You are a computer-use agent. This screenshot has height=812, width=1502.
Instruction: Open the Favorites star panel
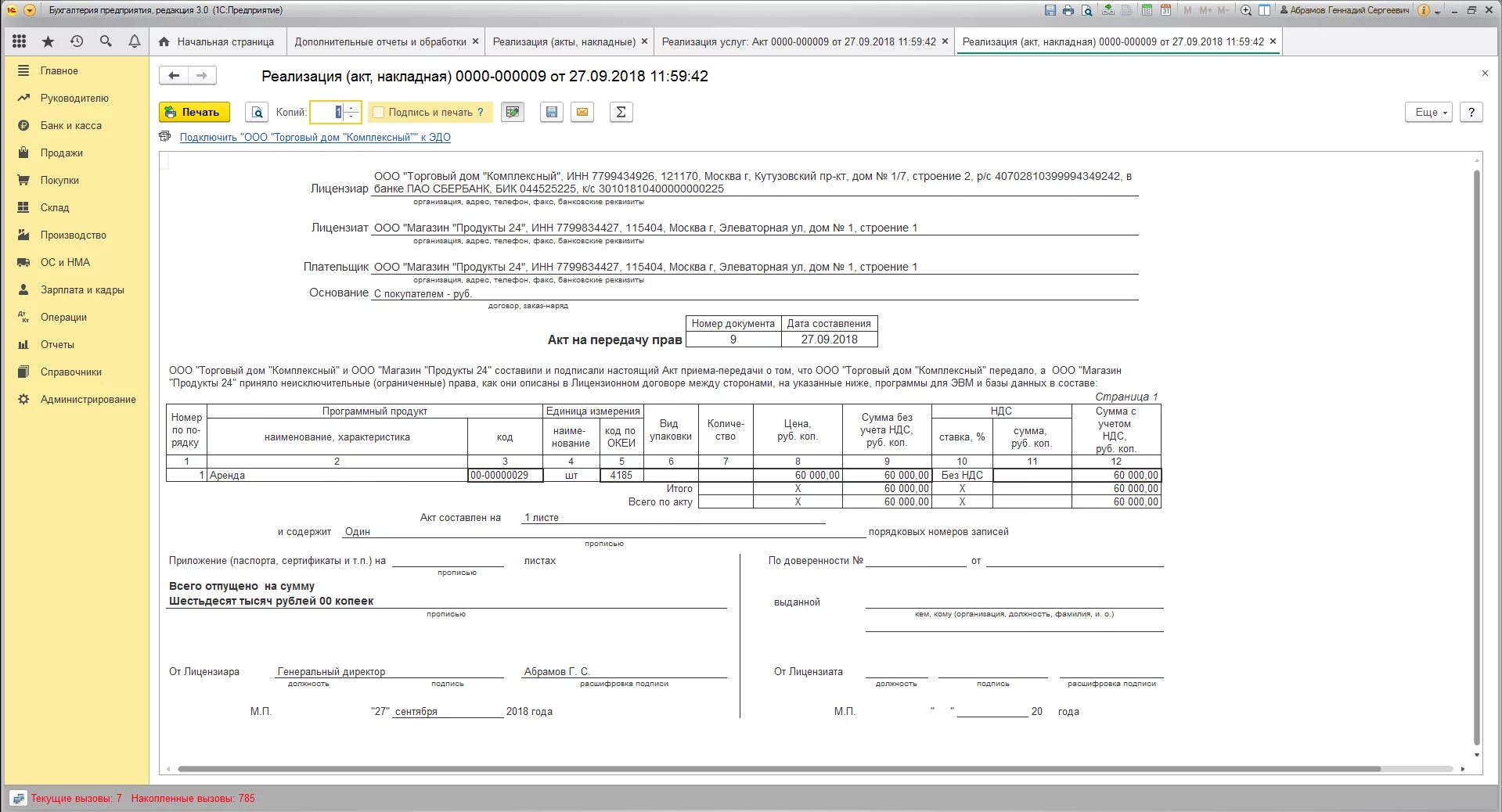[x=48, y=41]
